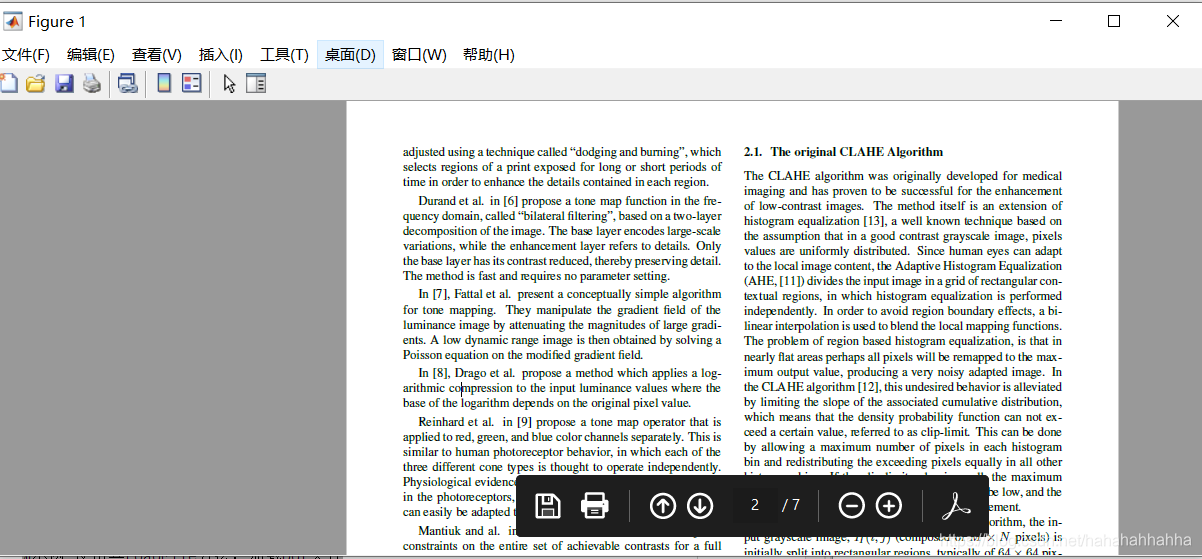Click the window title "Figure 1"
Image resolution: width=1202 pixels, height=559 pixels.
(57, 21)
